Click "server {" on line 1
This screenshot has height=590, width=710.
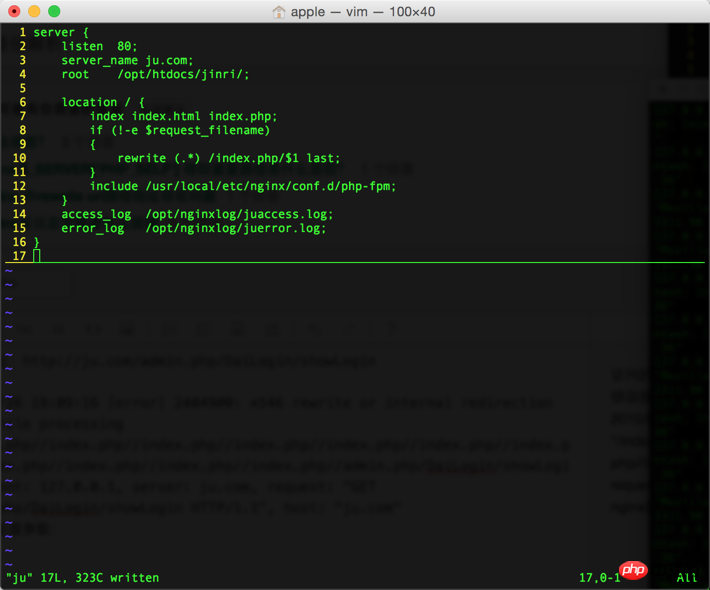click(61, 33)
